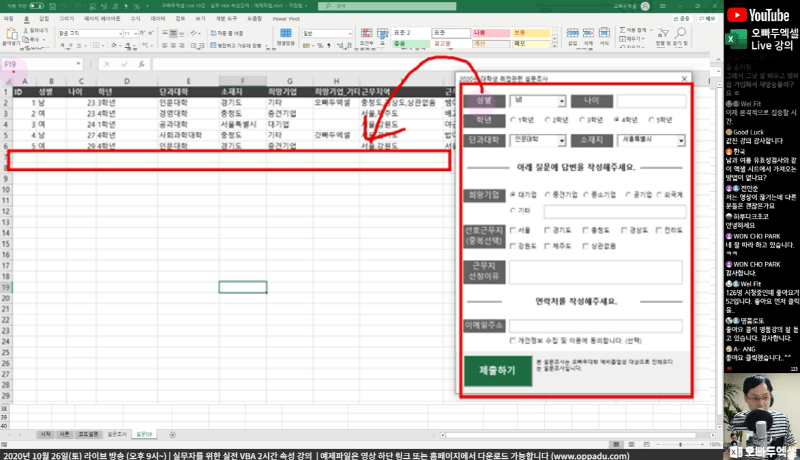This screenshot has height=460, width=800.
Task: Open the 성별 gender combo box
Action: pyautogui.click(x=561, y=101)
